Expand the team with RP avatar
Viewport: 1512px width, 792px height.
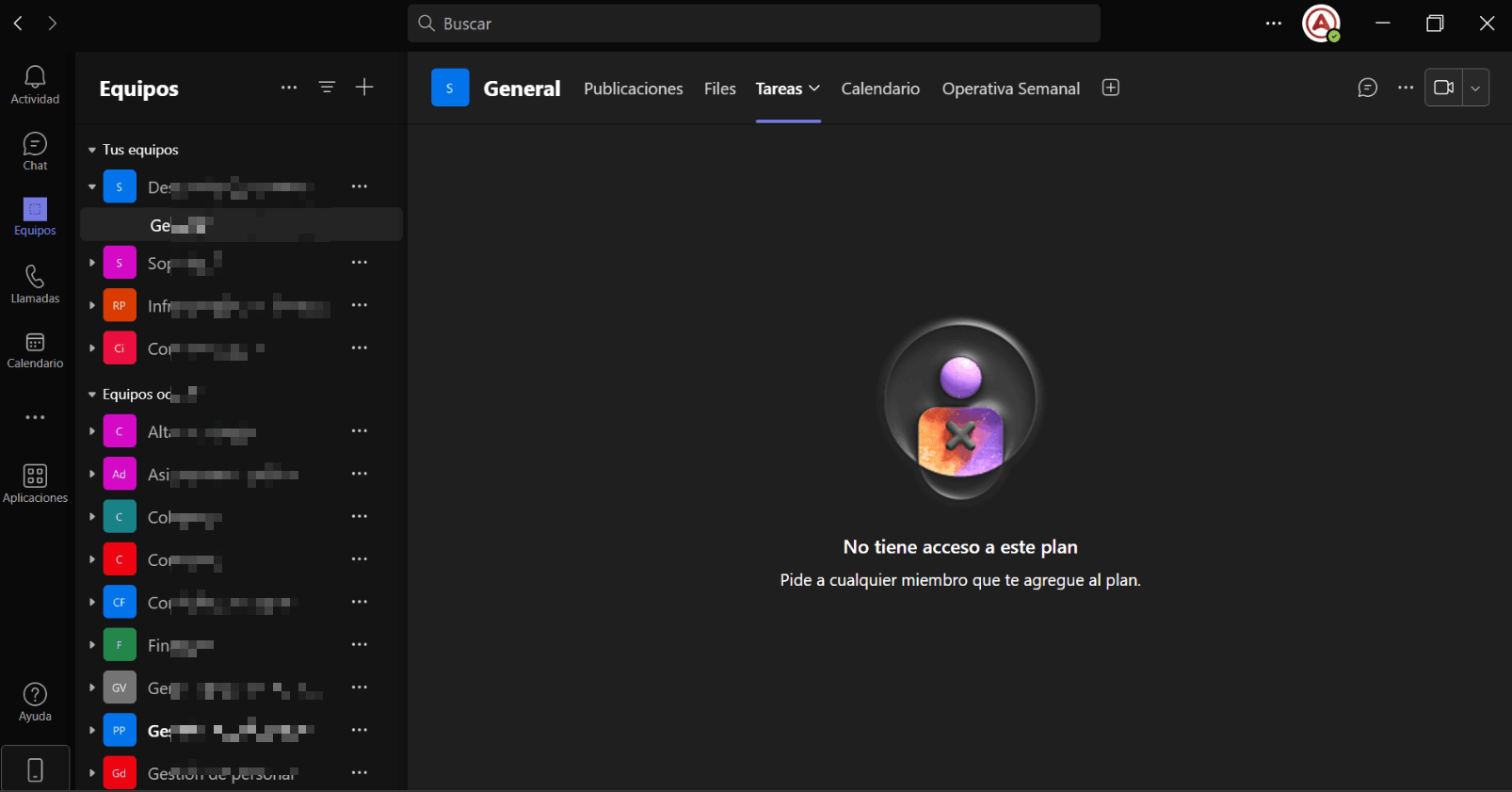point(92,306)
